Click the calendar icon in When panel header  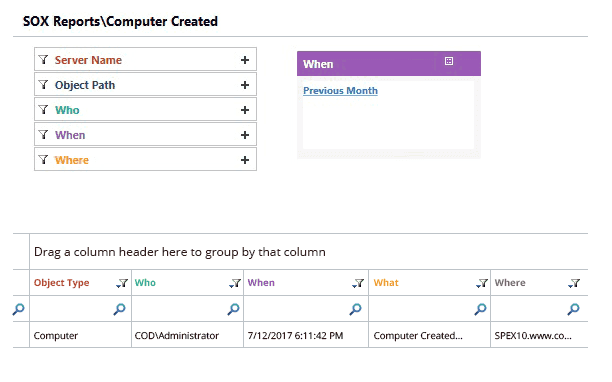pyautogui.click(x=449, y=61)
